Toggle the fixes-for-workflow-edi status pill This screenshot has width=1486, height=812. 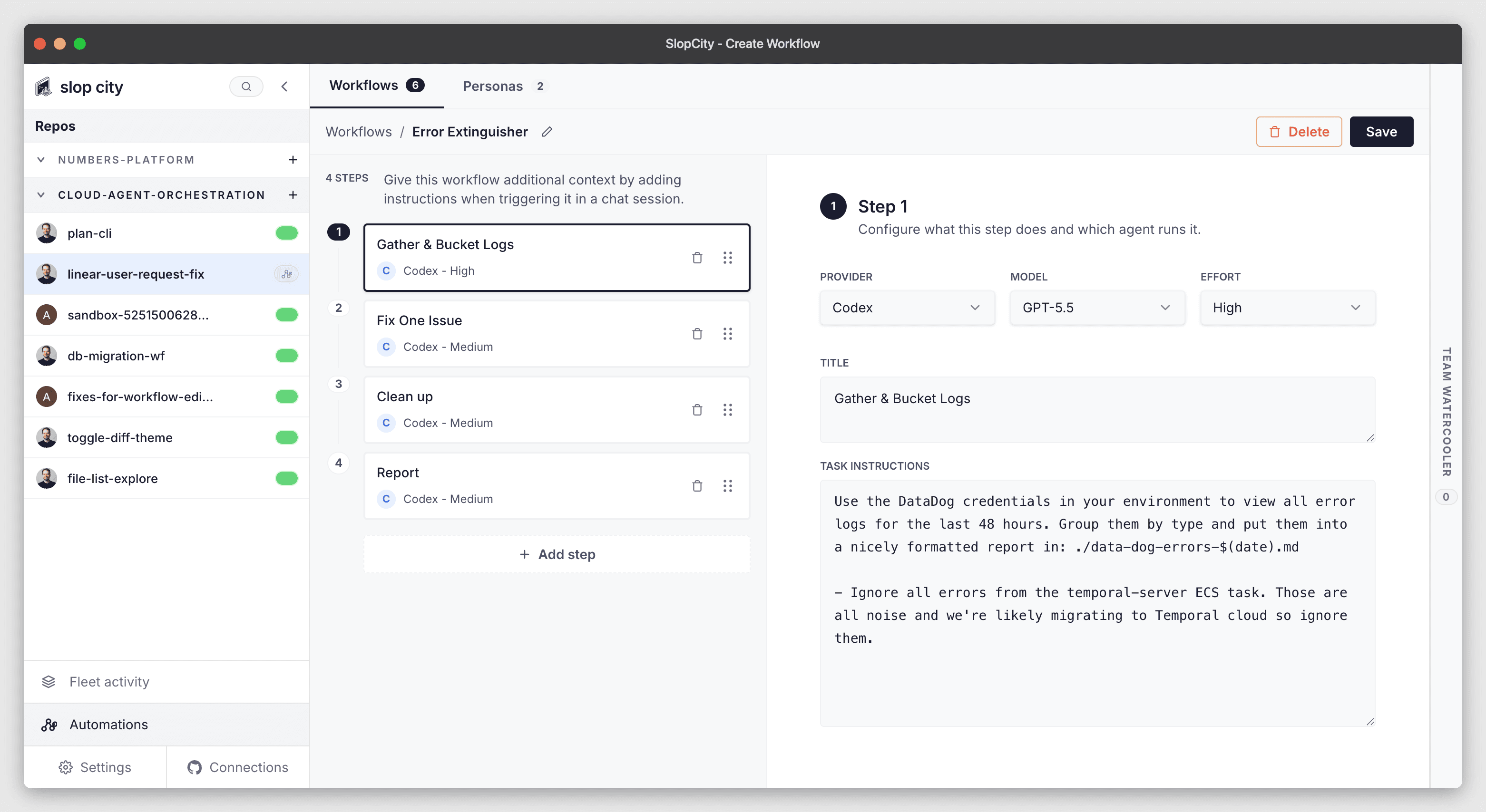286,397
